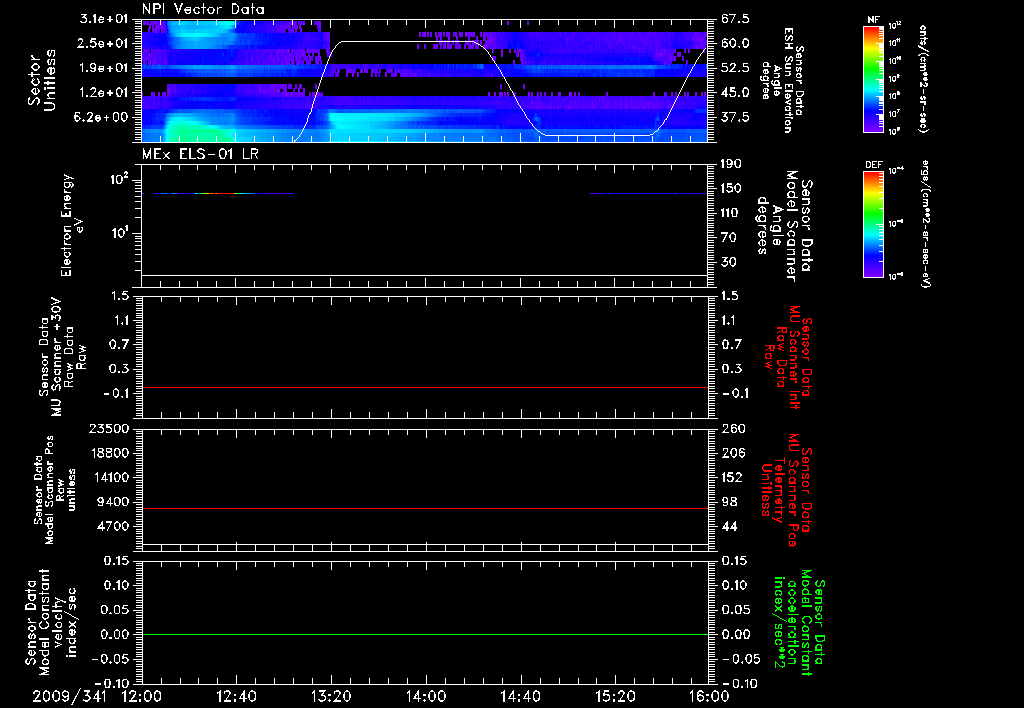Click the red MU Scanner Pos telemetry line
1024x708 pixels.
(x=424, y=508)
